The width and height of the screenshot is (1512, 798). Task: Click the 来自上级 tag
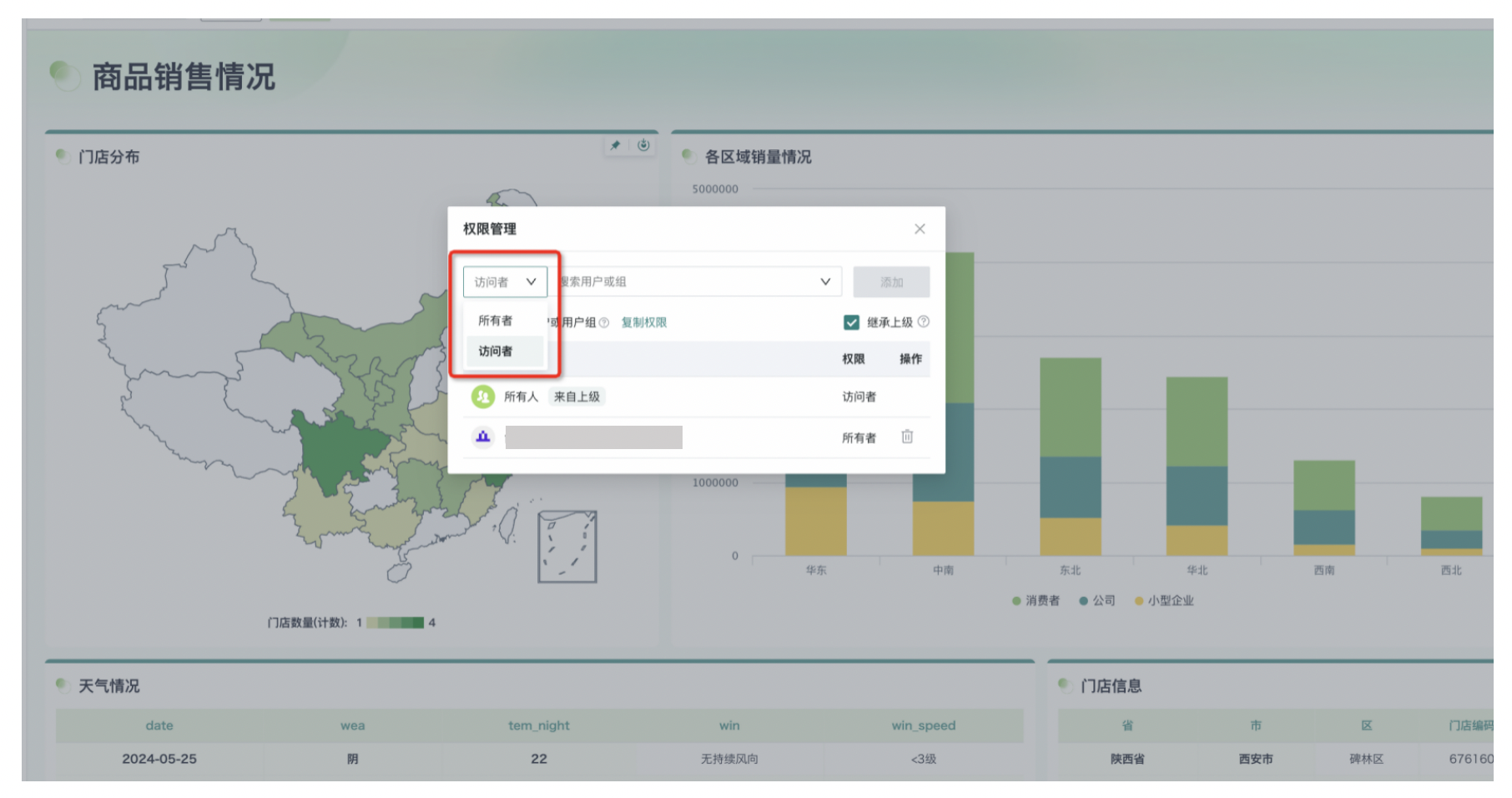pos(577,396)
